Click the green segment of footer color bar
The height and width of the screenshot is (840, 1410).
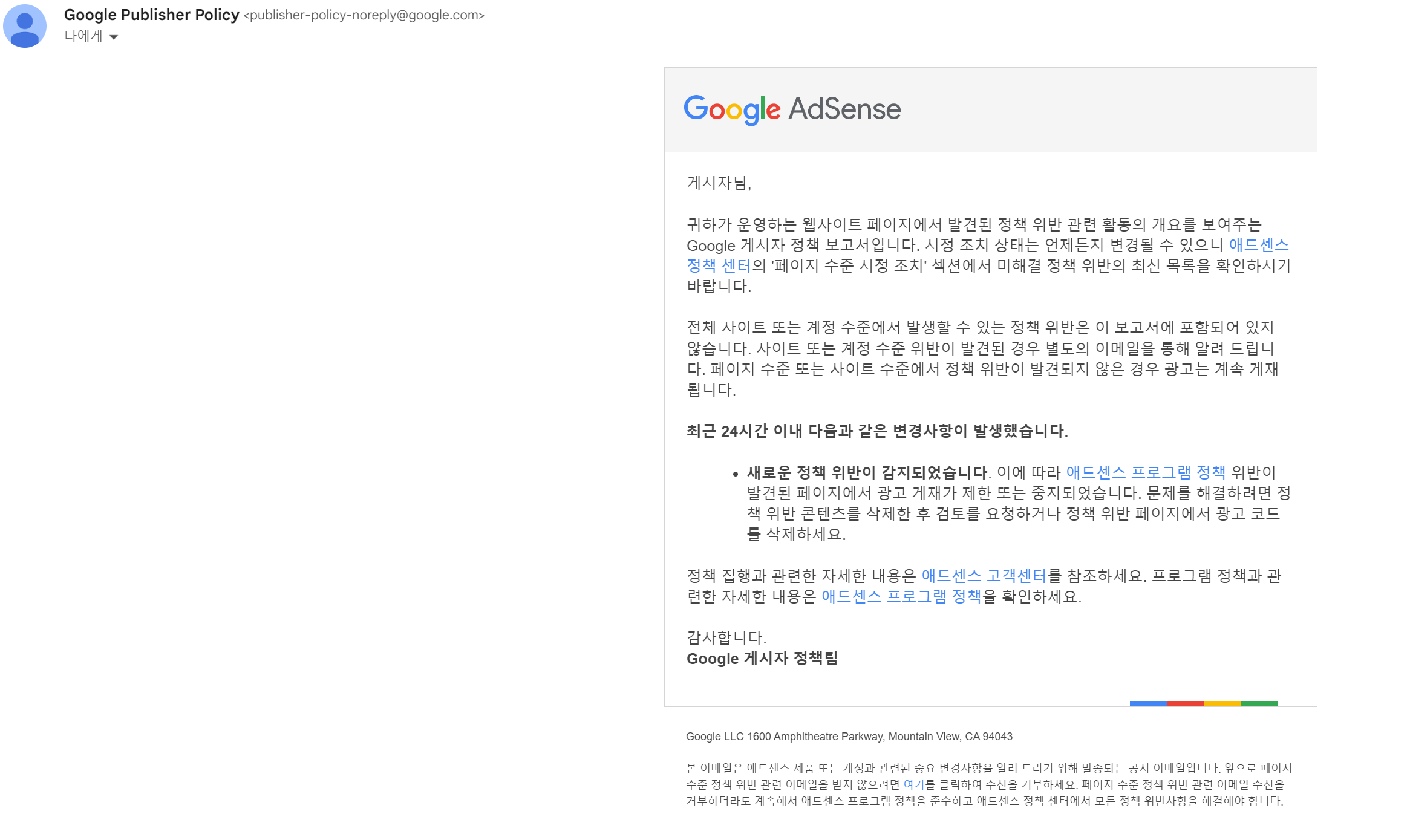pyautogui.click(x=1259, y=703)
